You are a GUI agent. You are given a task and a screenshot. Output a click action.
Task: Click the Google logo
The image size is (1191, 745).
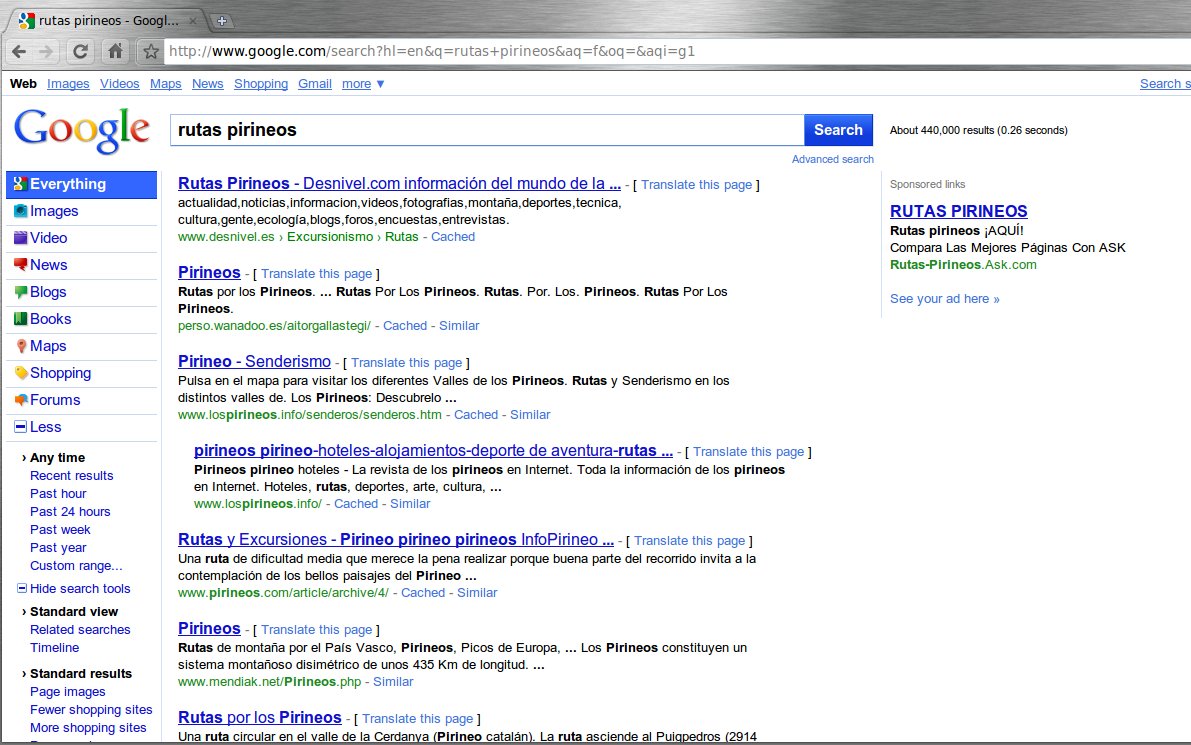click(82, 130)
